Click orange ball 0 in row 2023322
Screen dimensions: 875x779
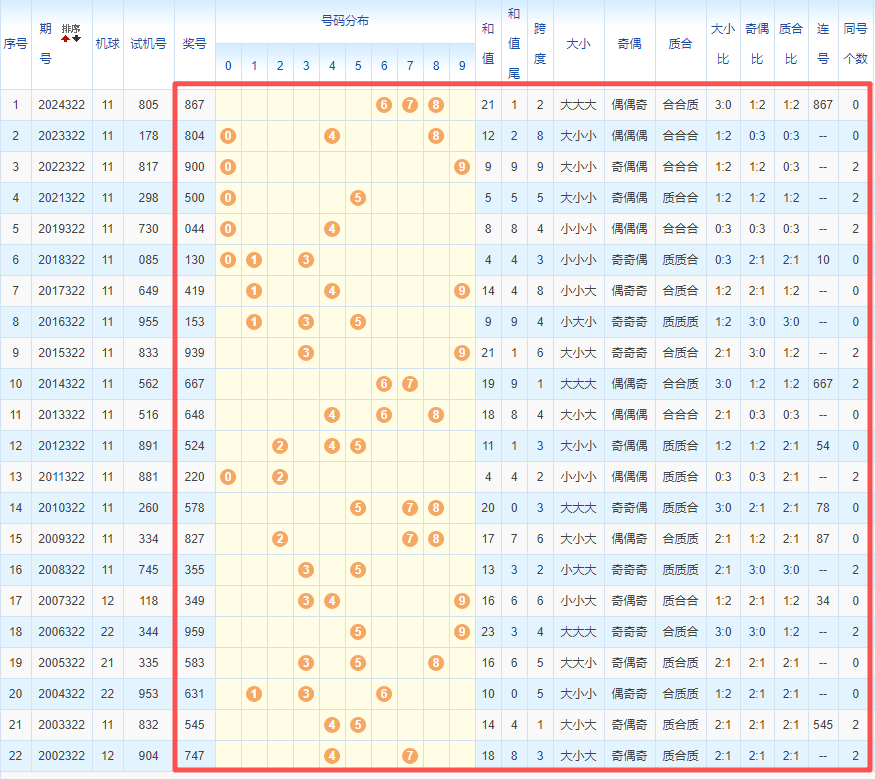click(228, 136)
